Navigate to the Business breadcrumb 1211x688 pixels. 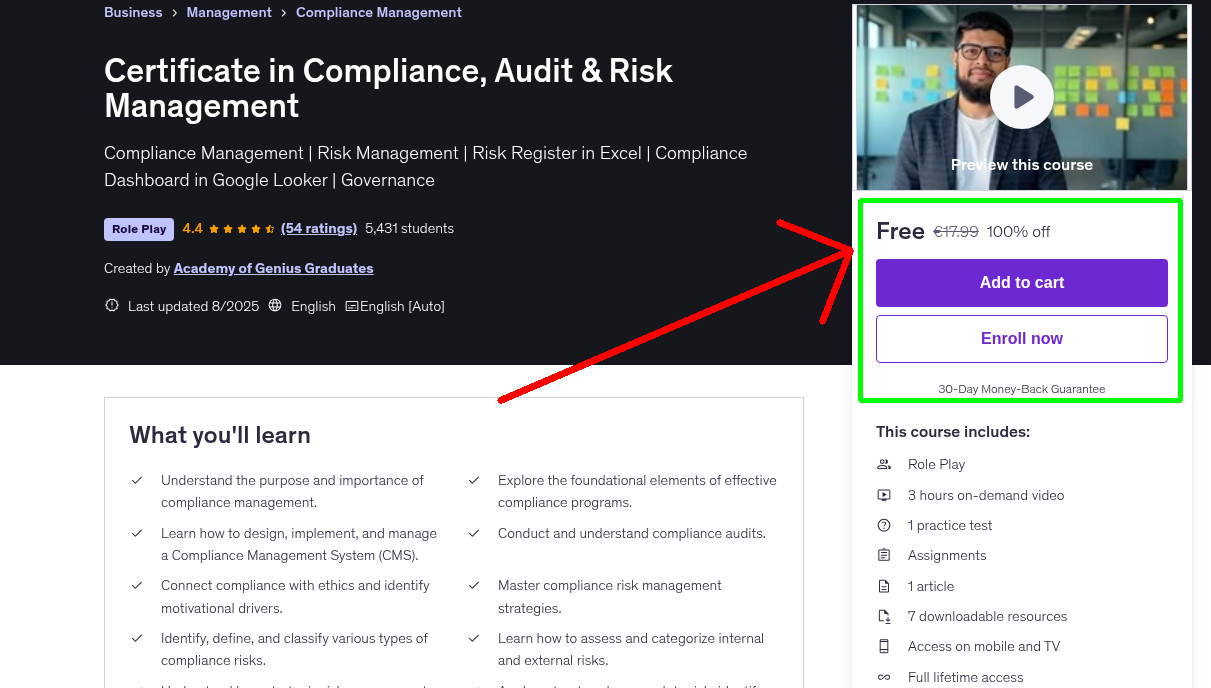pos(133,12)
